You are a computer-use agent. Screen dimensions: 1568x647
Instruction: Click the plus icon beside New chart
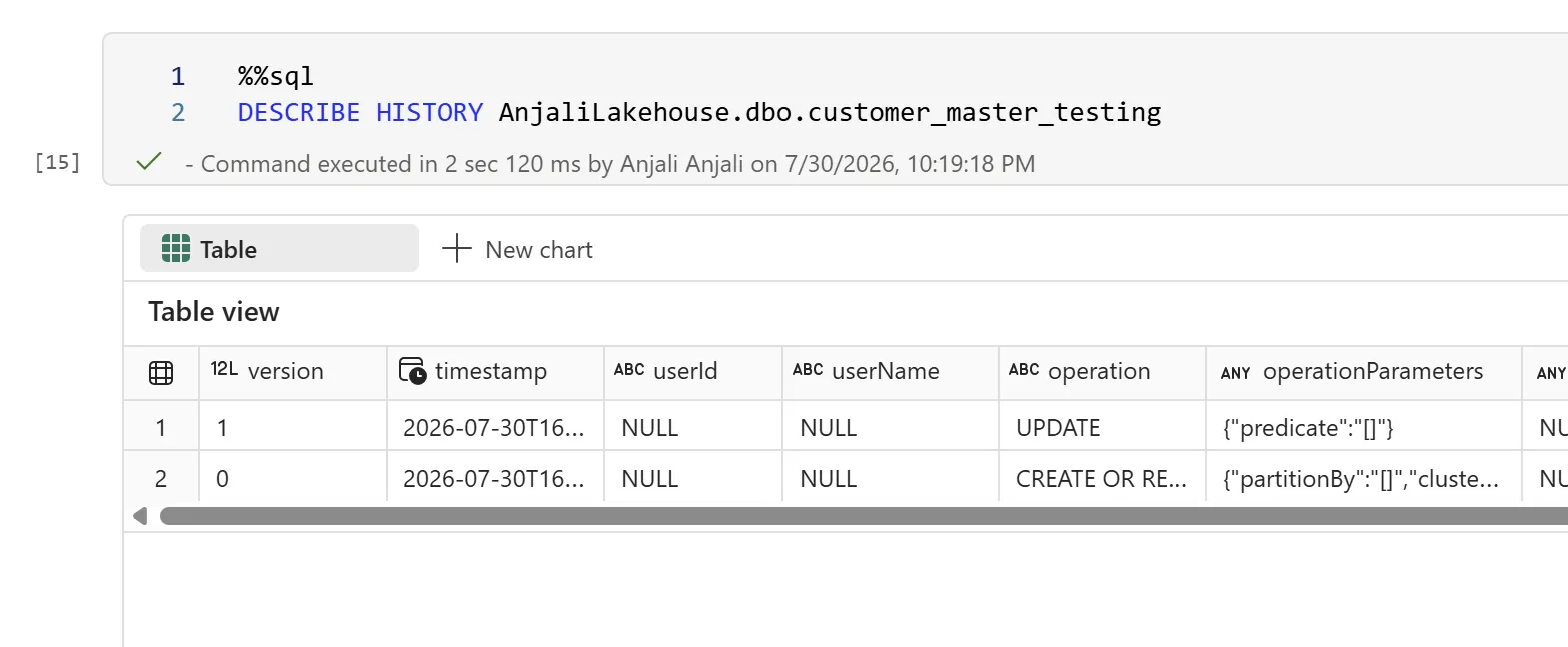[x=456, y=248]
